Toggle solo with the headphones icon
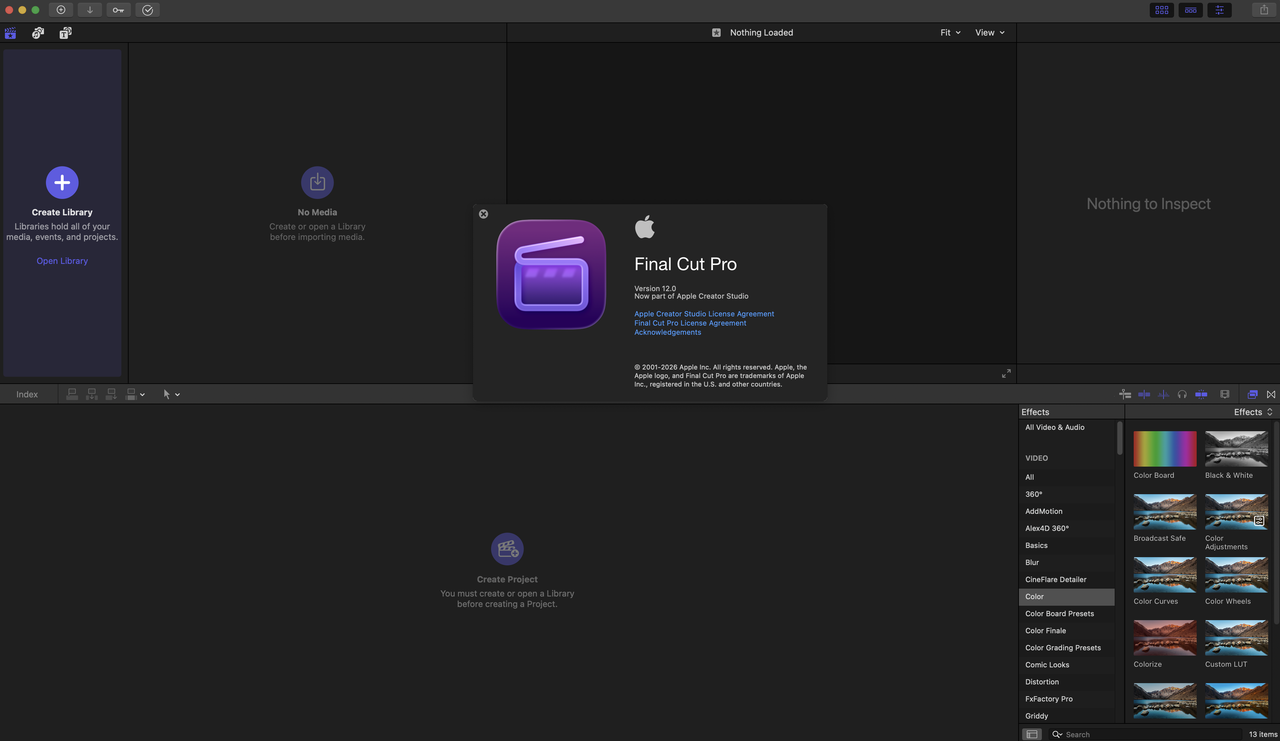Image resolution: width=1280 pixels, height=741 pixels. point(1182,394)
